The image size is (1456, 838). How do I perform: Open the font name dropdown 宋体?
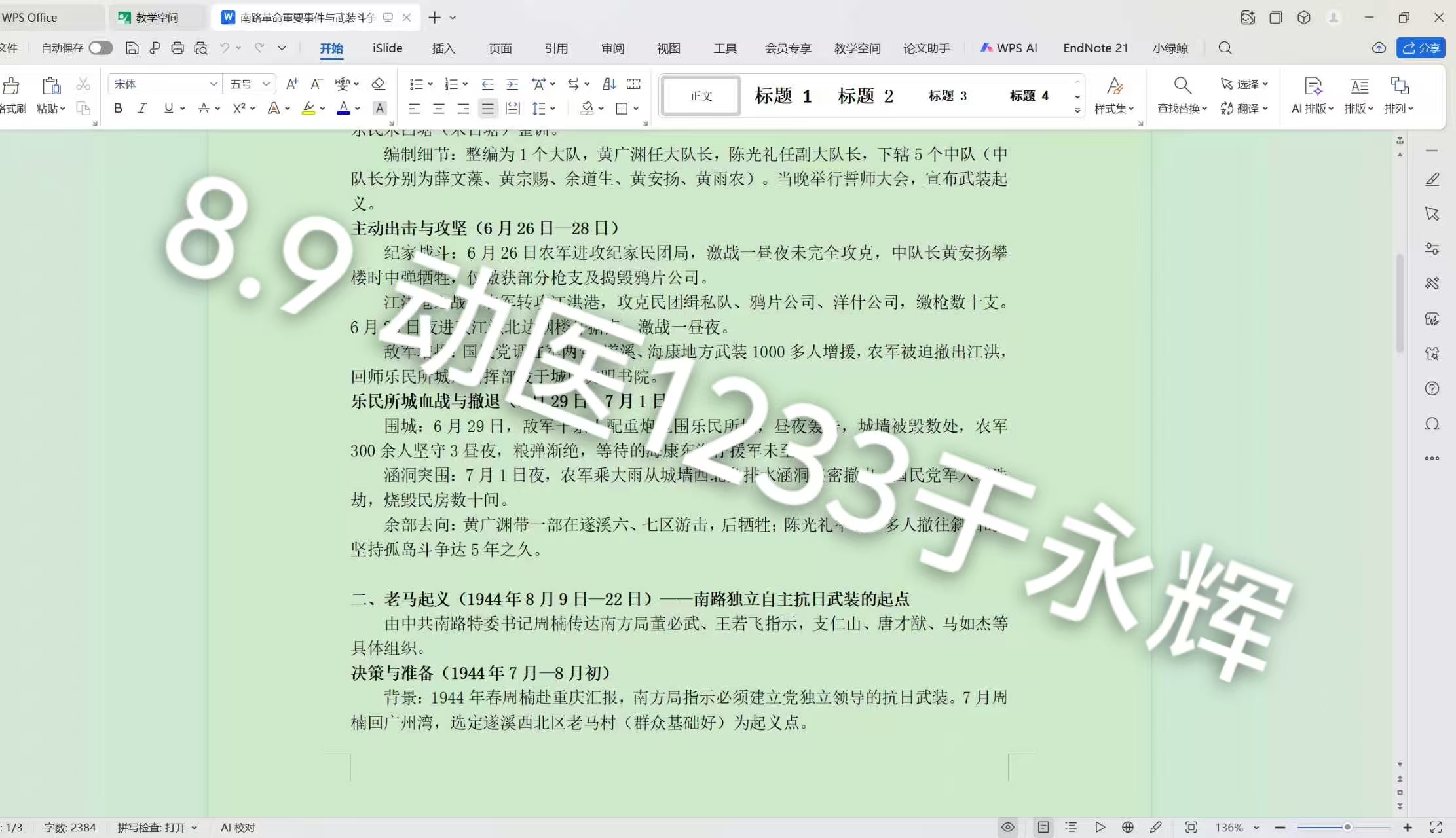[165, 84]
